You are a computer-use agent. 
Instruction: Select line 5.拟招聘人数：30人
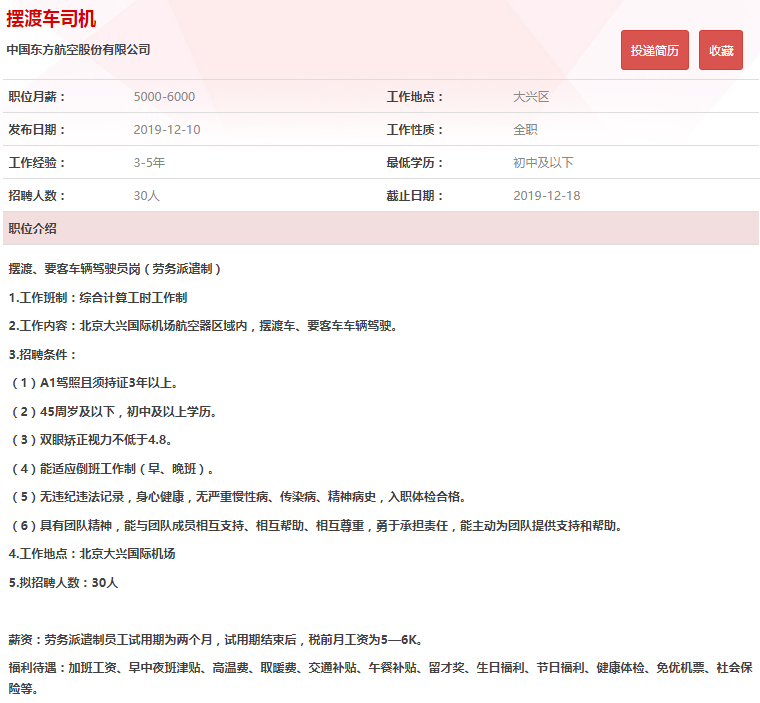(x=63, y=582)
